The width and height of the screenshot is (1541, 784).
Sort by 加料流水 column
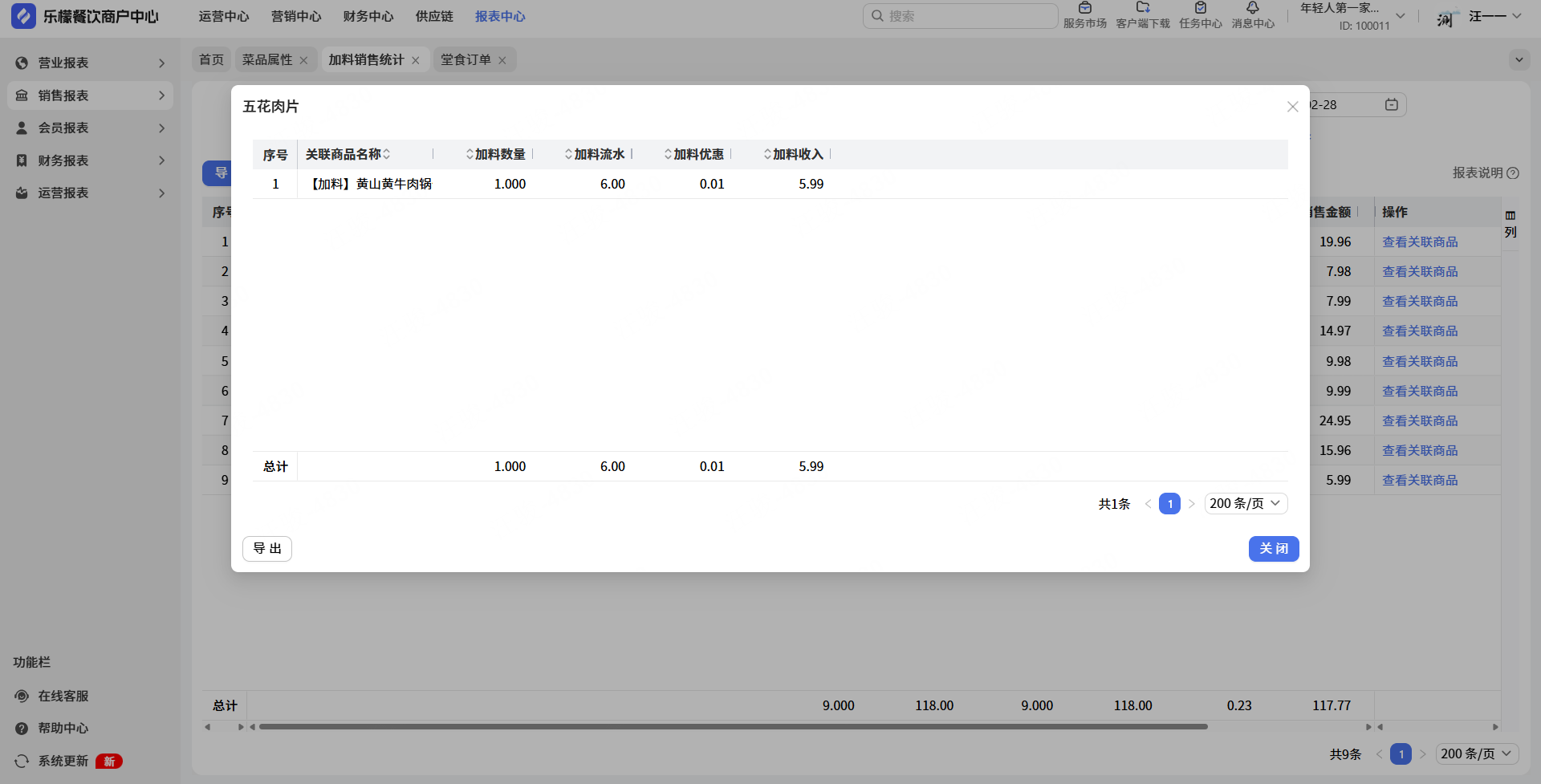point(568,154)
